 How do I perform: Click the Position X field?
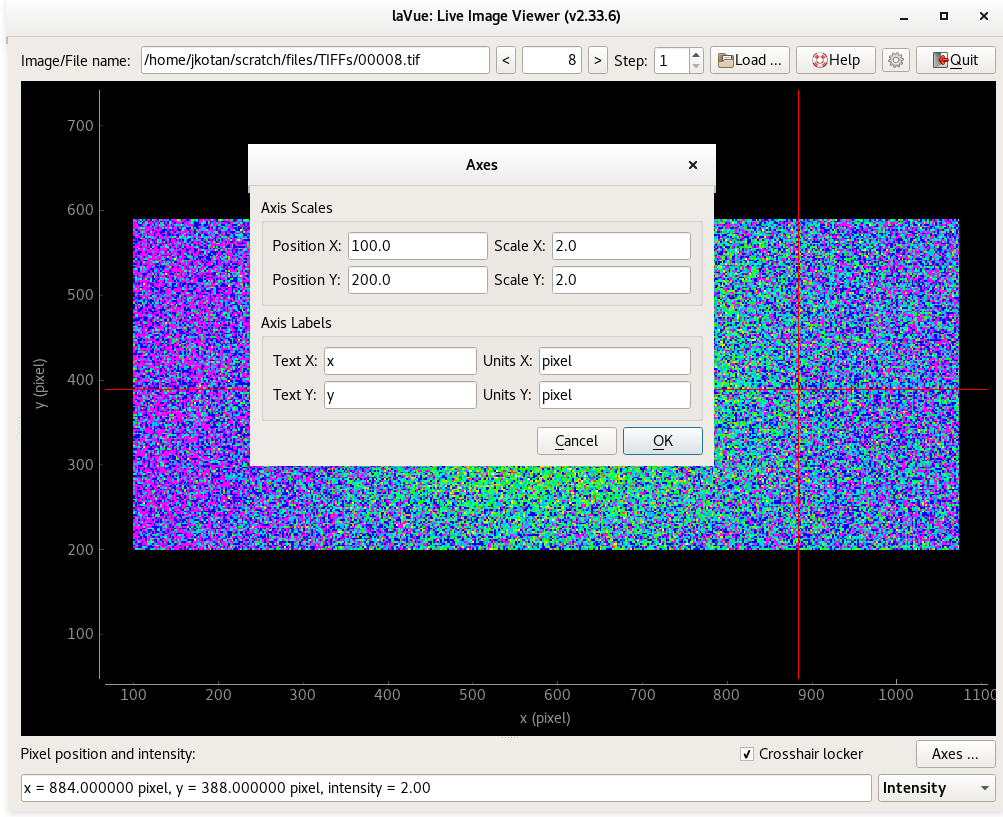tap(417, 246)
